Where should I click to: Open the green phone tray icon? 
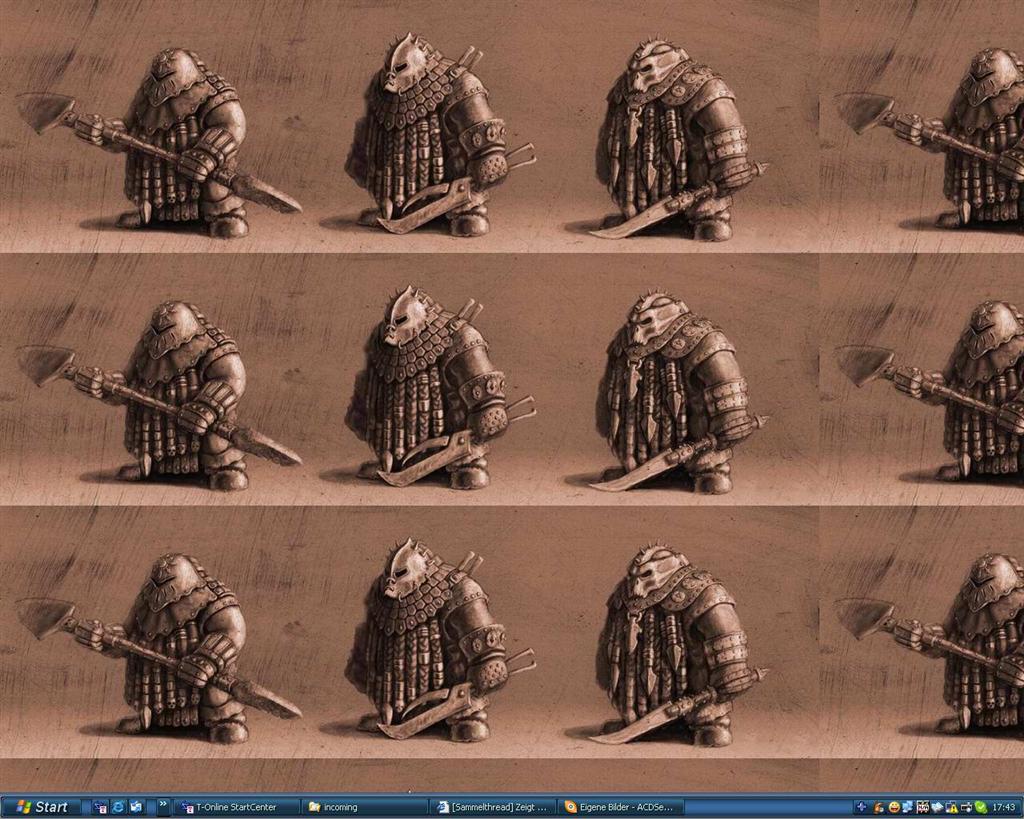coord(982,807)
